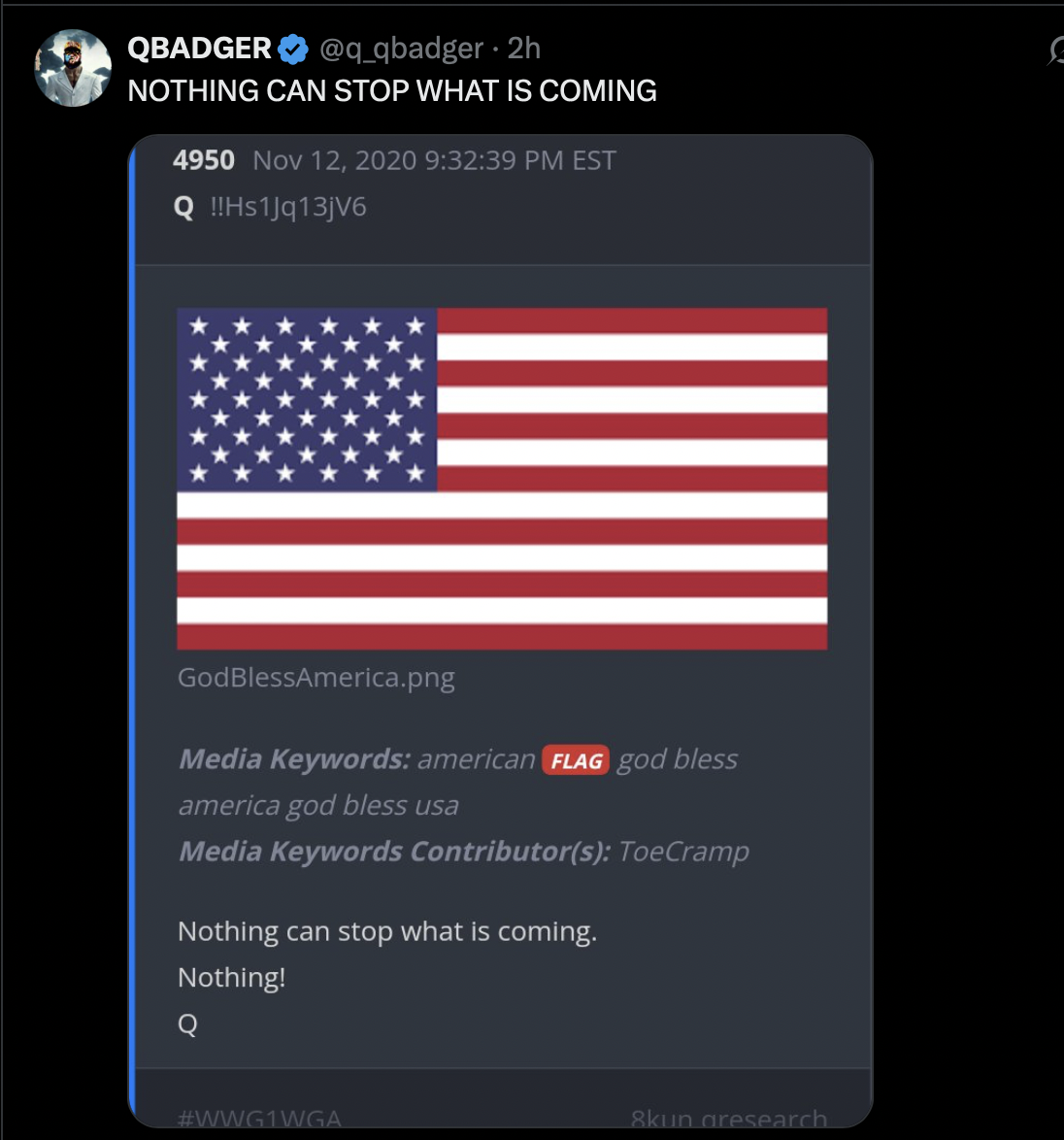Open the QBADGER display name
The image size is (1064, 1140).
(199, 49)
